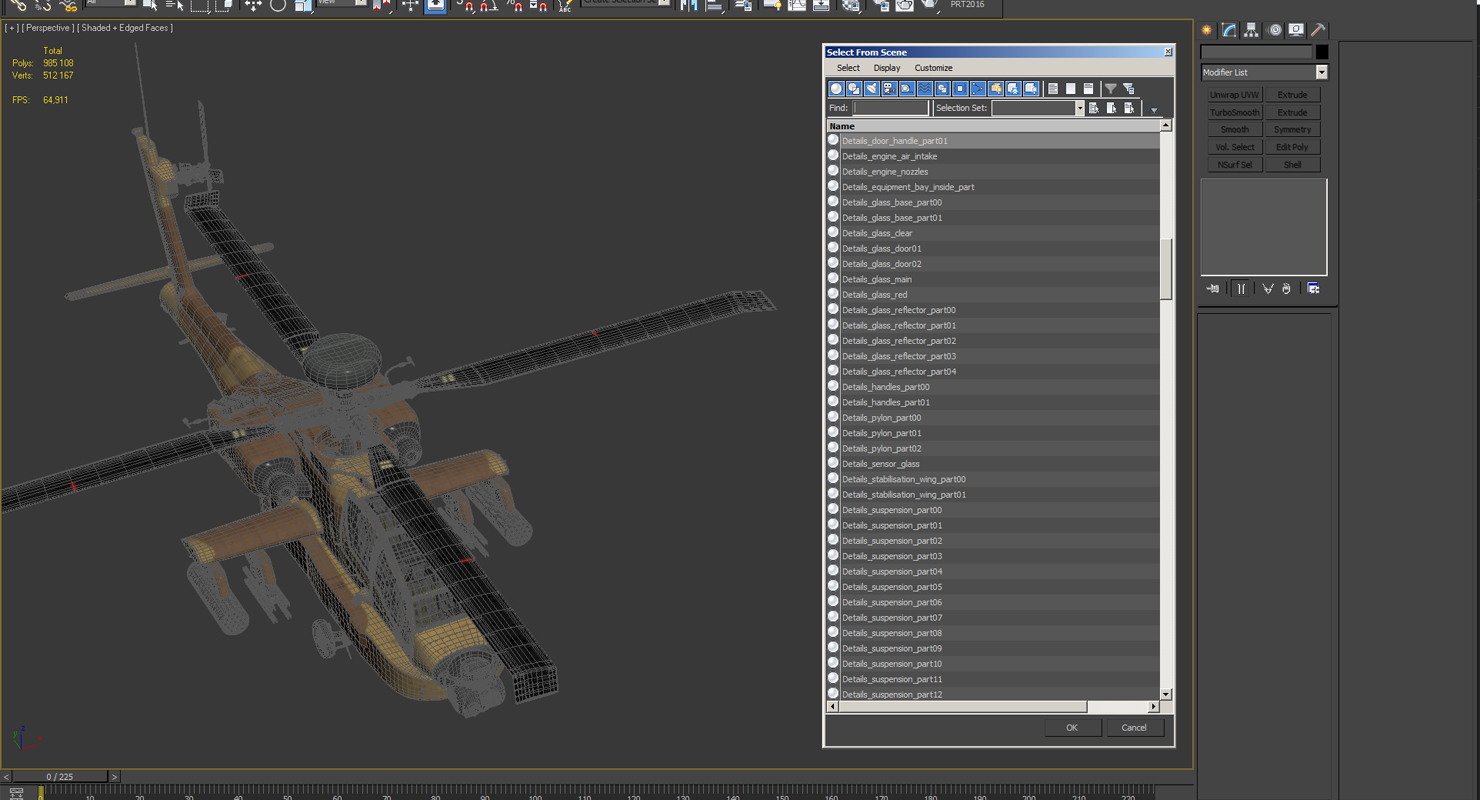This screenshot has height=800, width=1480.
Task: Open the Hierarchy panel tab
Action: coord(1252,30)
